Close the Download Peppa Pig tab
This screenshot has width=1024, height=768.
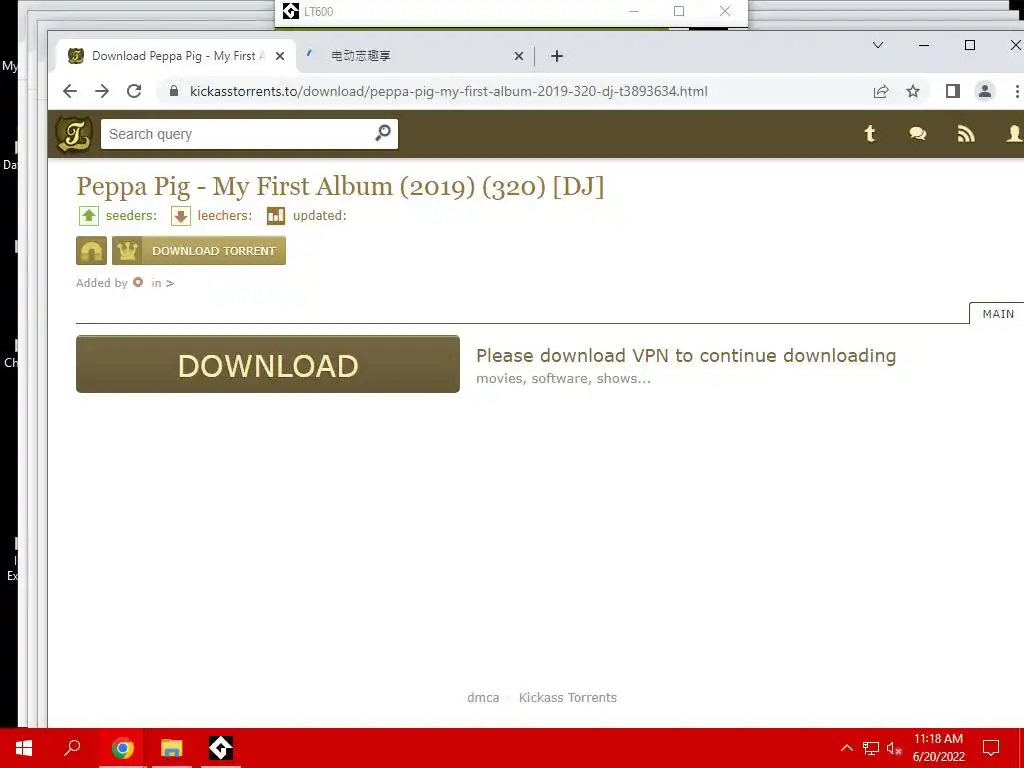(x=280, y=56)
